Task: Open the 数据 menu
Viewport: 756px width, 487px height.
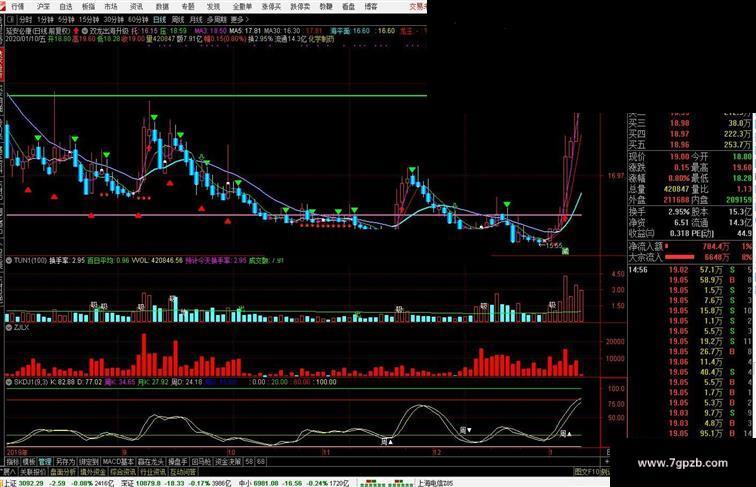Action: click(x=162, y=6)
